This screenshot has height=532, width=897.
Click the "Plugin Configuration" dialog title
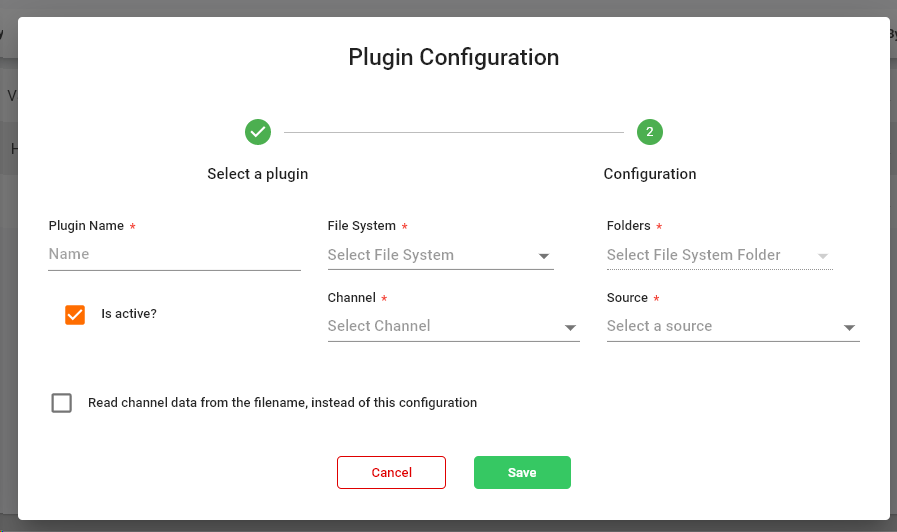453,57
